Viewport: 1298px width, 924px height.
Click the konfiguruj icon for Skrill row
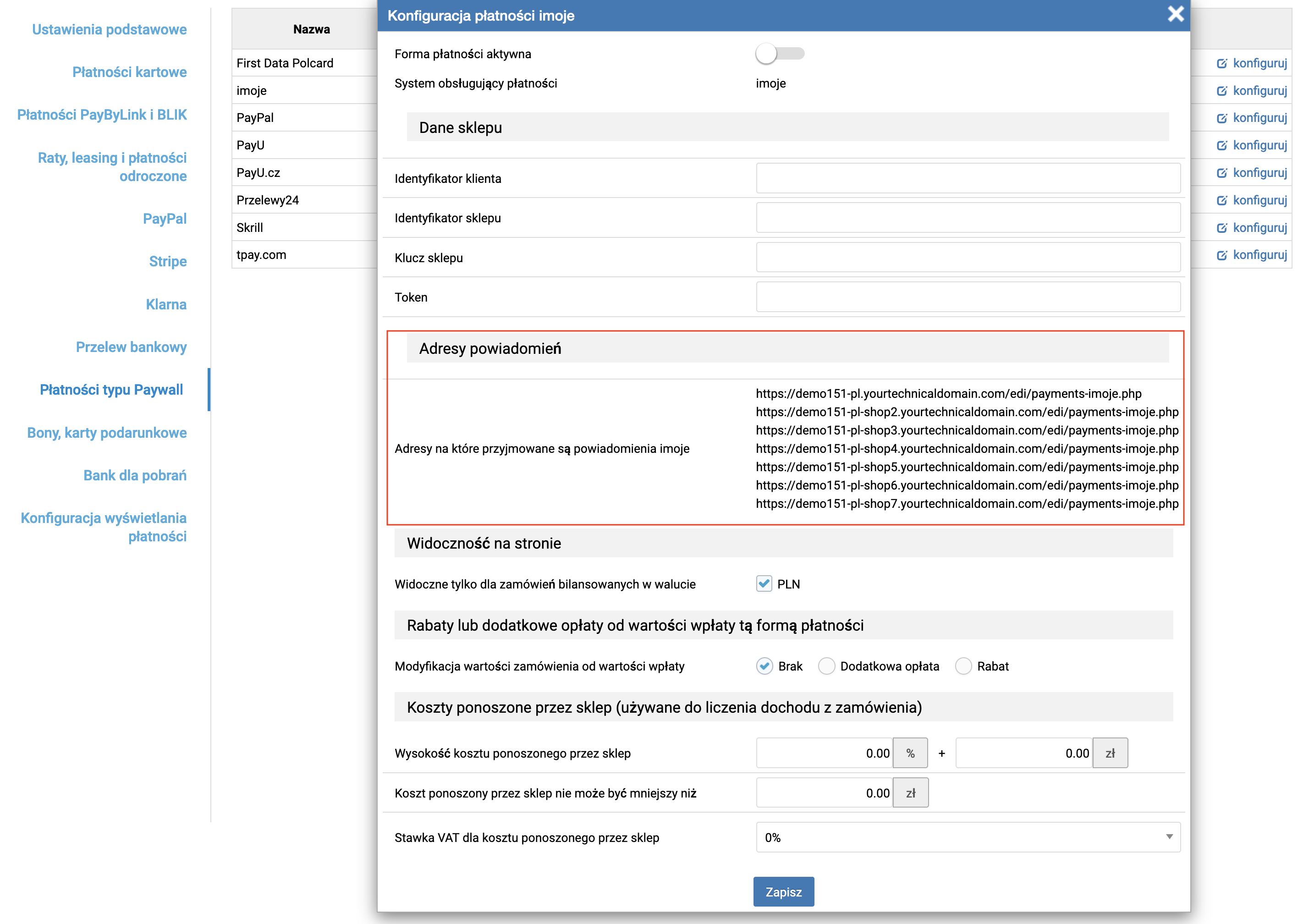pyautogui.click(x=1221, y=228)
